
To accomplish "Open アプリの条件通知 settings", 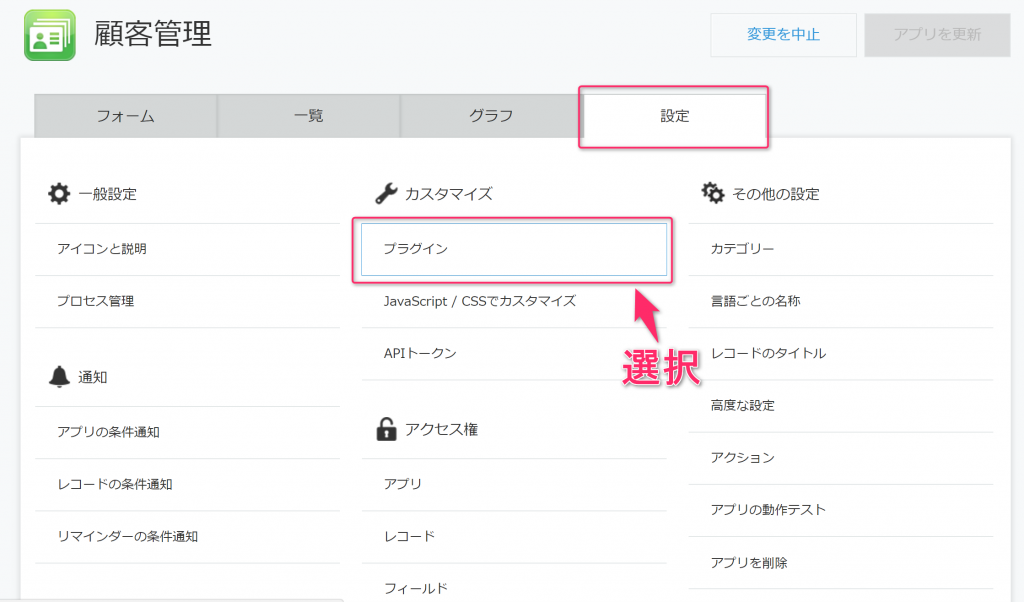I will pos(187,432).
